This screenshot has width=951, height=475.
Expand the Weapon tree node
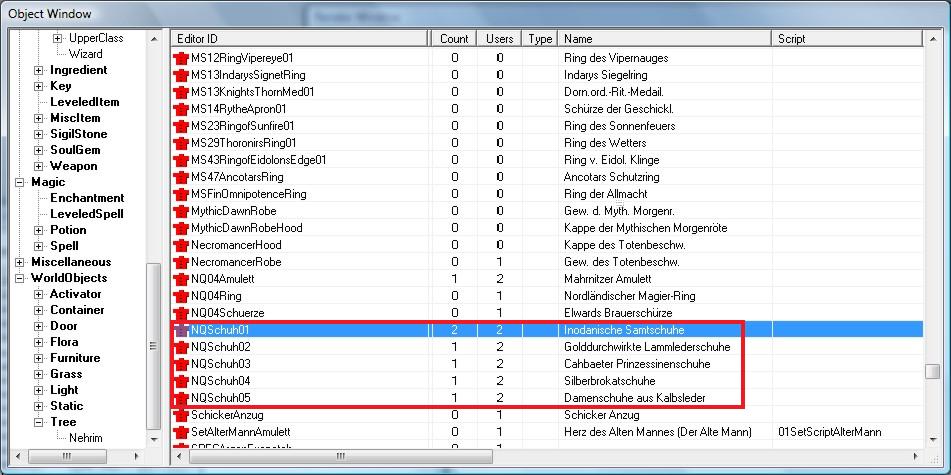39,166
